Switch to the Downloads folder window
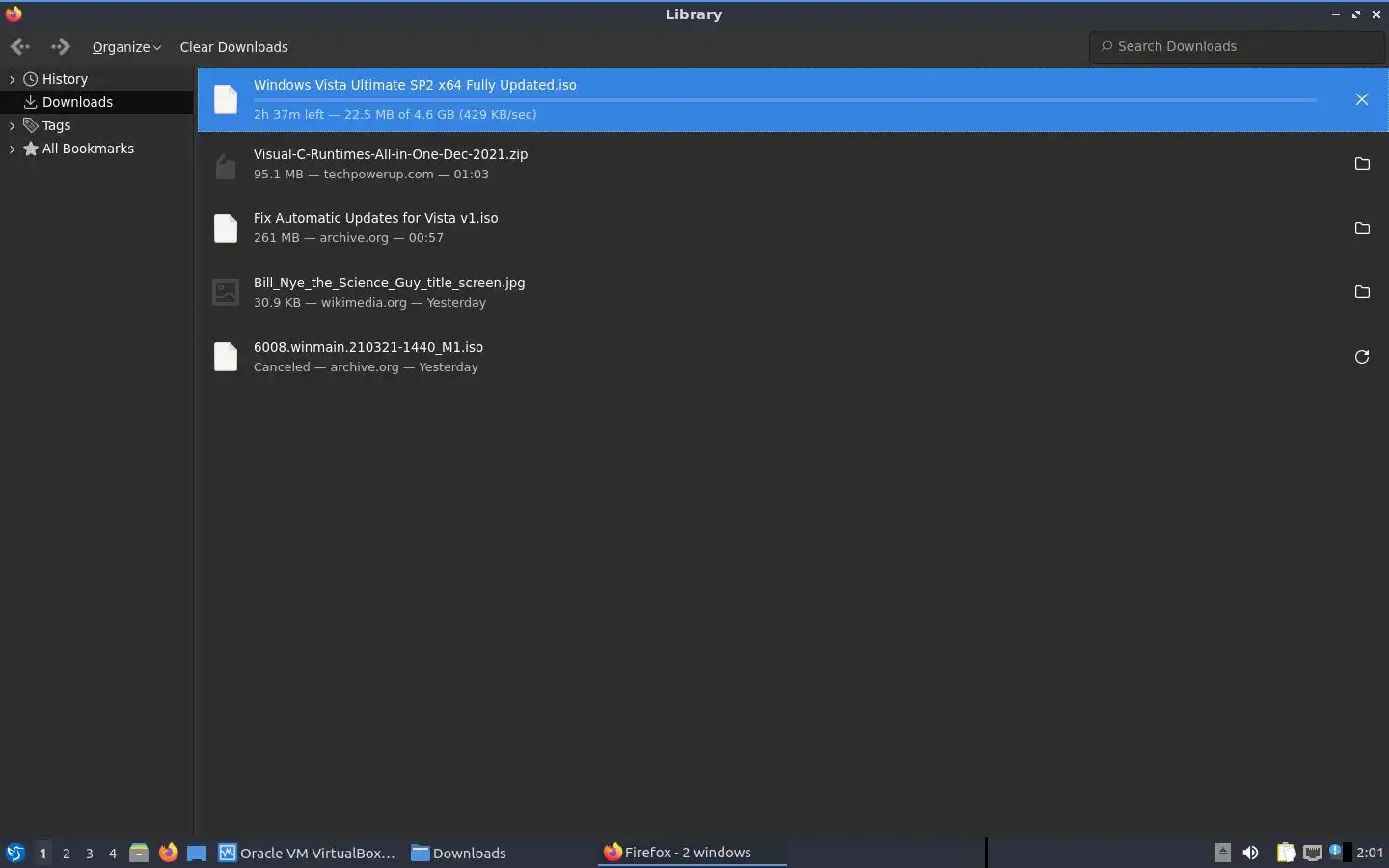The width and height of the screenshot is (1389, 868). (459, 853)
